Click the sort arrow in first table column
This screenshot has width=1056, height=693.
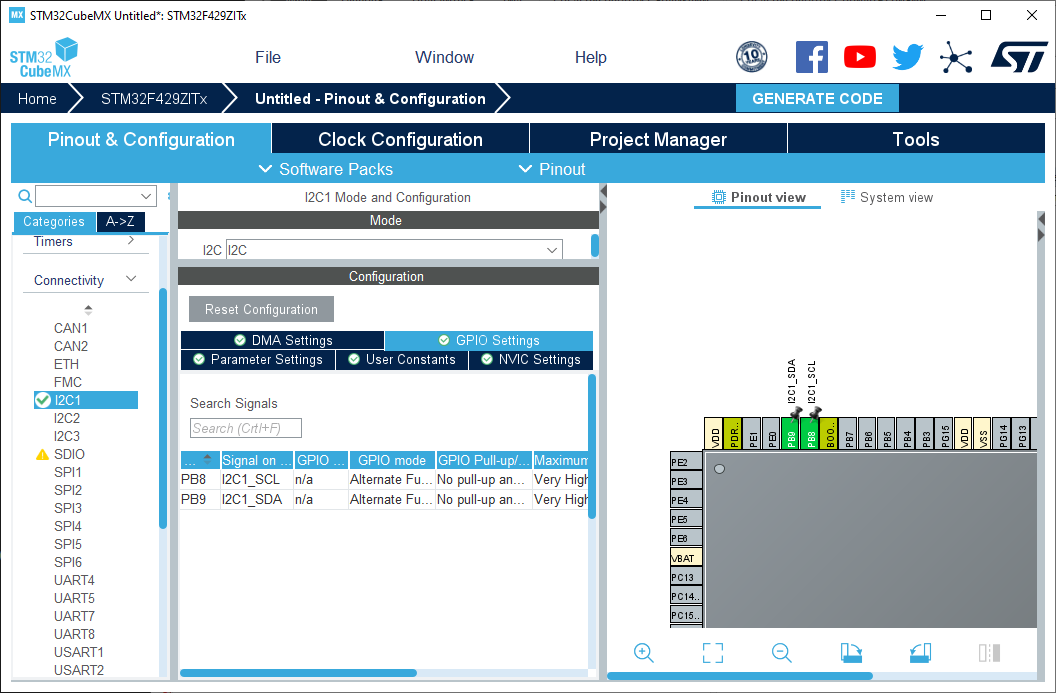click(x=207, y=459)
